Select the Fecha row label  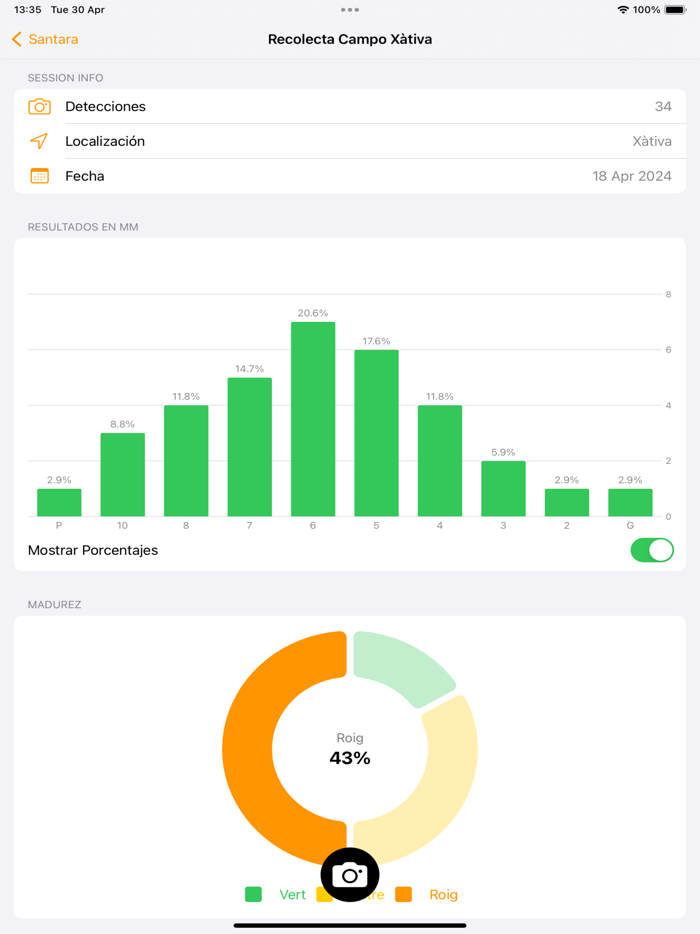(85, 176)
